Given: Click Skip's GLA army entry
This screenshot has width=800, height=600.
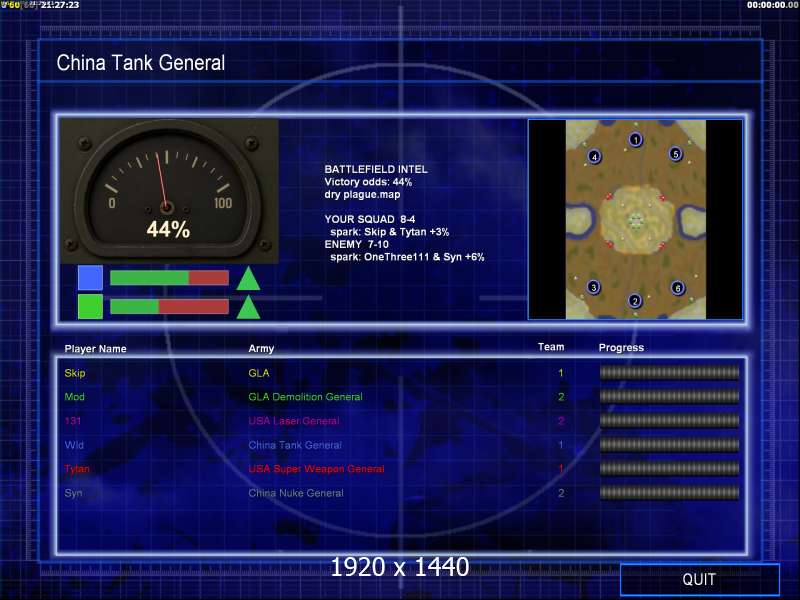Looking at the screenshot, I should (259, 373).
